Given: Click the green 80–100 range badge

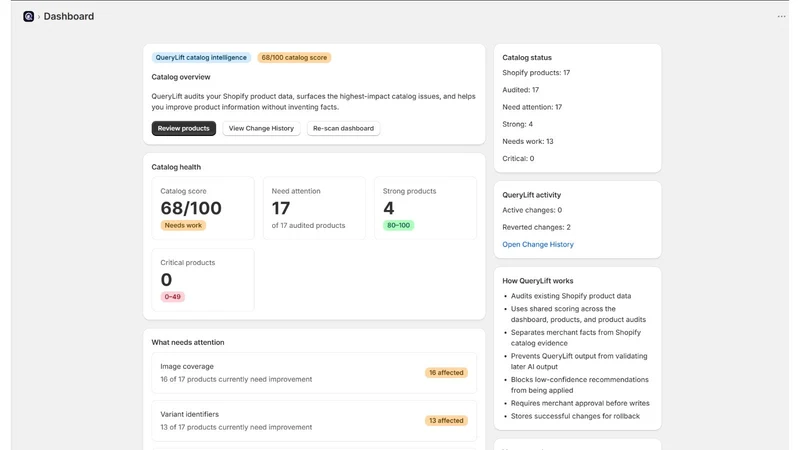Looking at the screenshot, I should coord(398,226).
